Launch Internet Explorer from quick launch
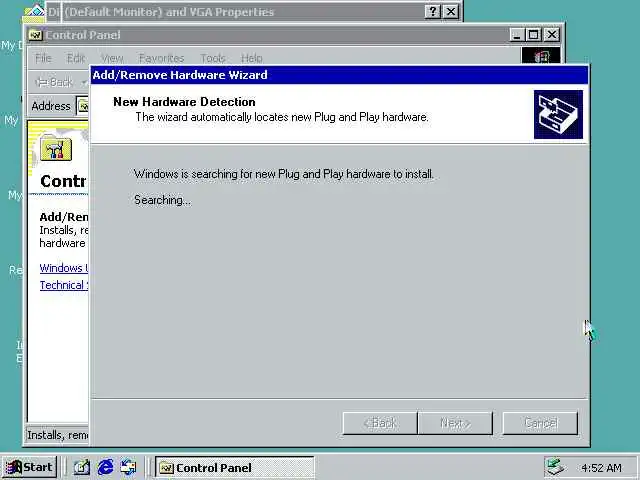 tap(105, 467)
